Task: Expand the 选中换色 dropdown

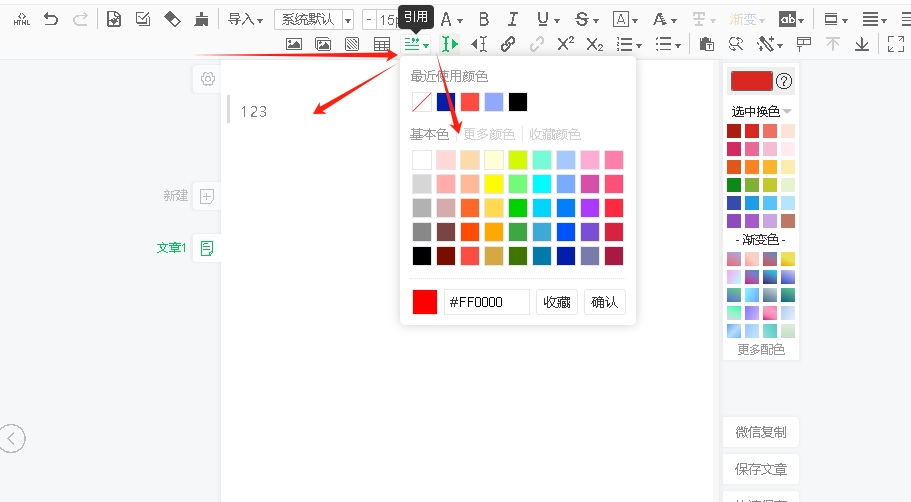Action: coord(761,112)
